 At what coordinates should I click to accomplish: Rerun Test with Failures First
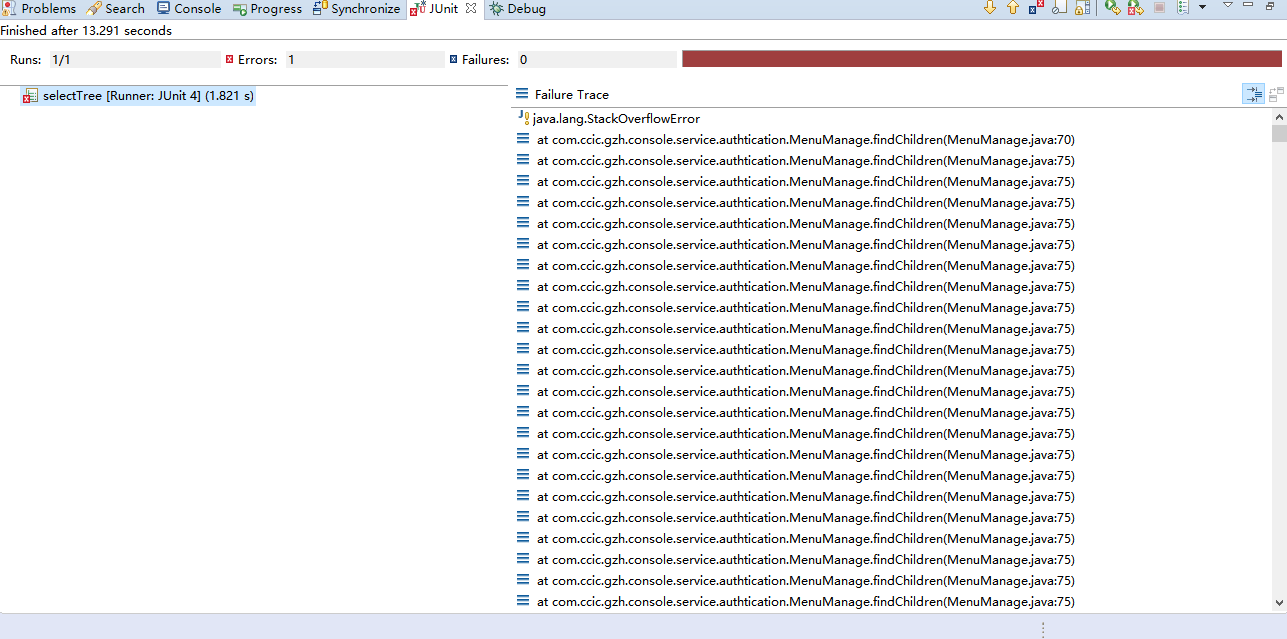point(1135,7)
